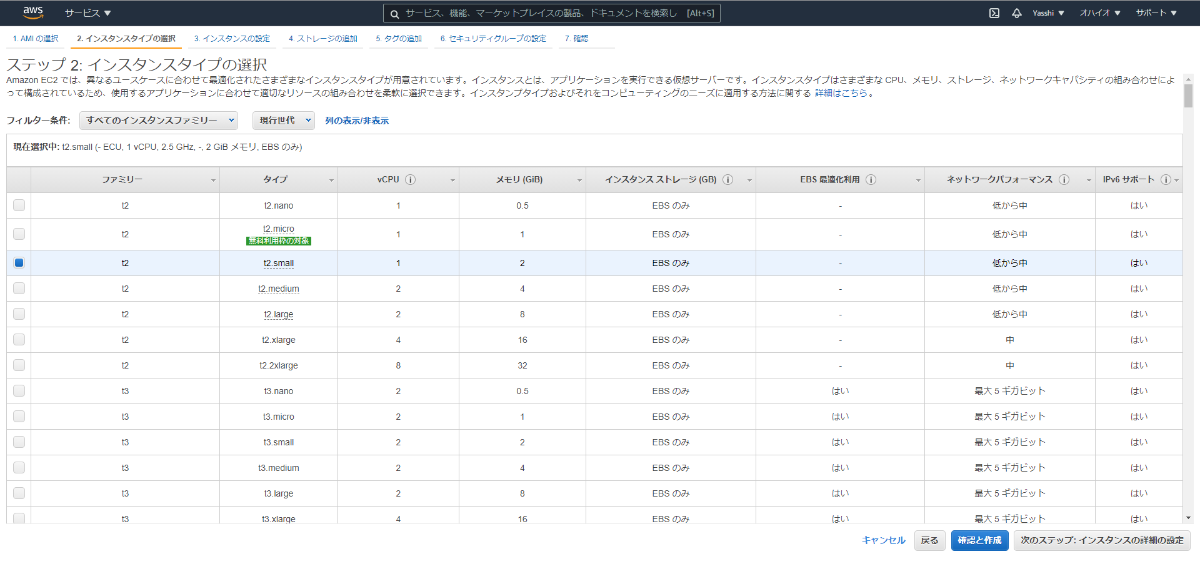Click the t3.small type cell
Viewport: 1200px width, 564px height.
click(x=279, y=441)
